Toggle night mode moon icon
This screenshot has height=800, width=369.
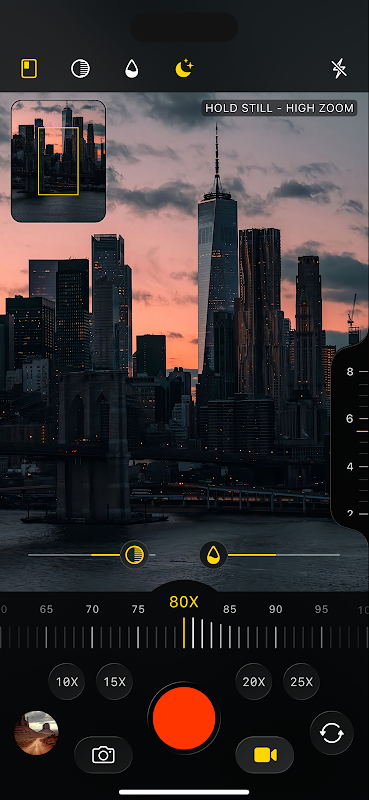click(184, 68)
